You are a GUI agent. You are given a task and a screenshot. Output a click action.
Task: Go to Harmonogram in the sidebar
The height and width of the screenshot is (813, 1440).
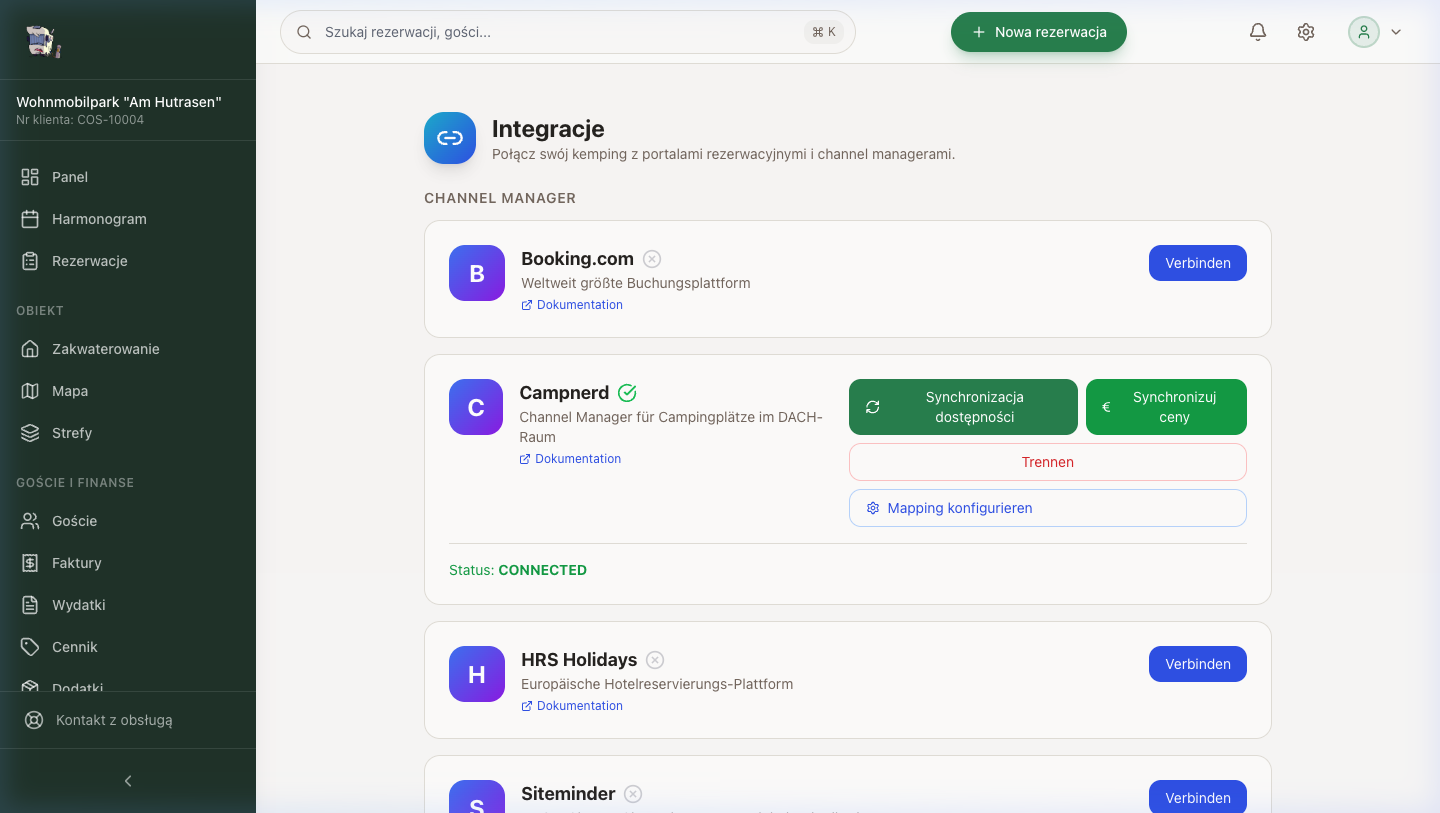point(128,219)
